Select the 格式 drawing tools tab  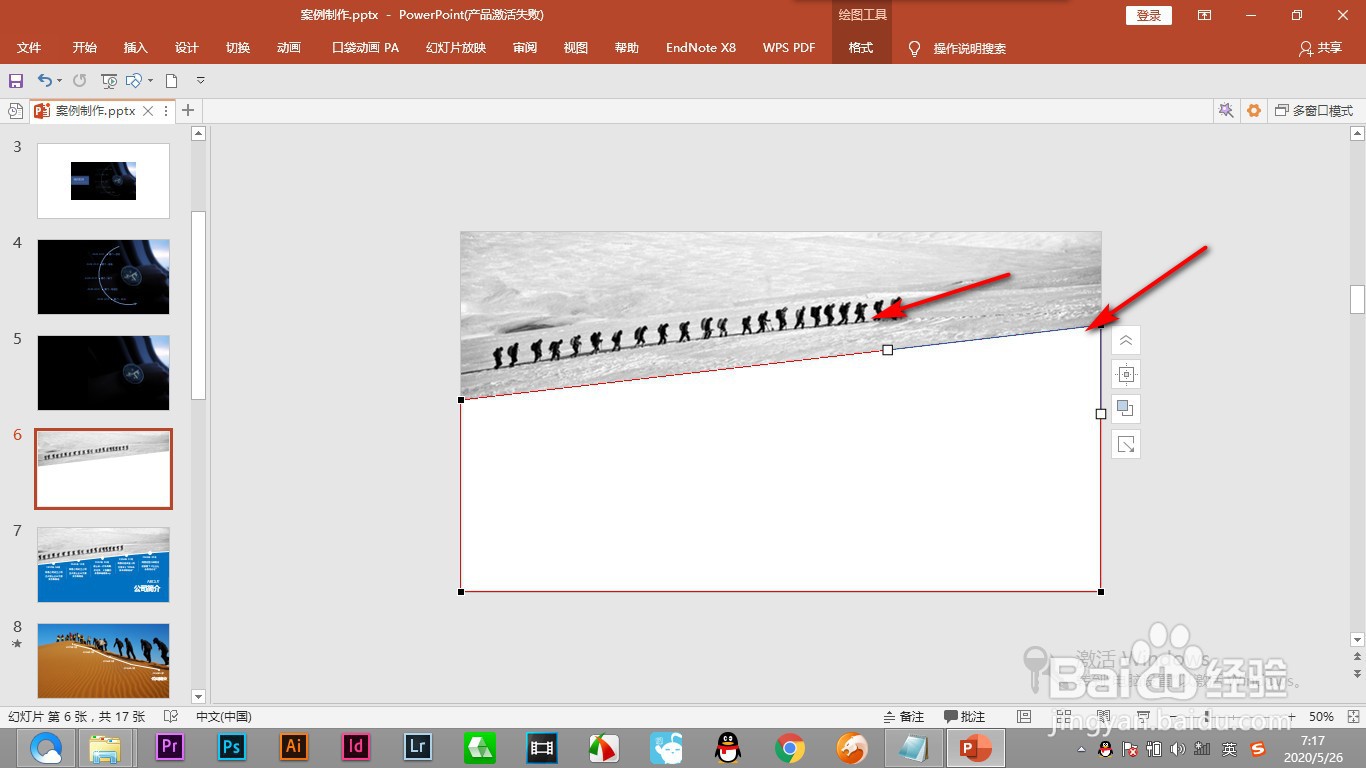coord(861,48)
